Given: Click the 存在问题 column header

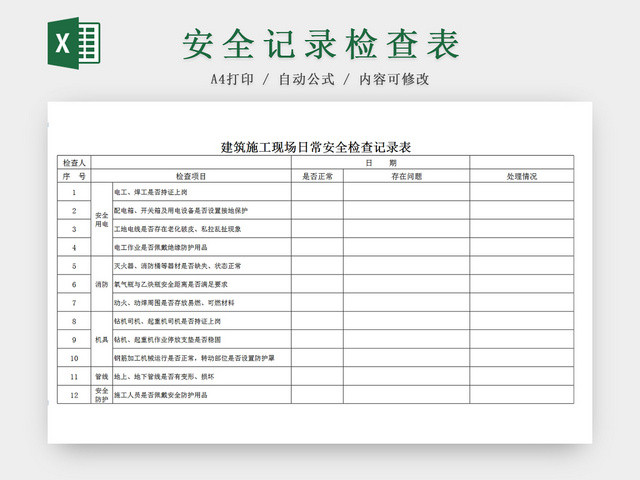Looking at the screenshot, I should coord(407,176).
